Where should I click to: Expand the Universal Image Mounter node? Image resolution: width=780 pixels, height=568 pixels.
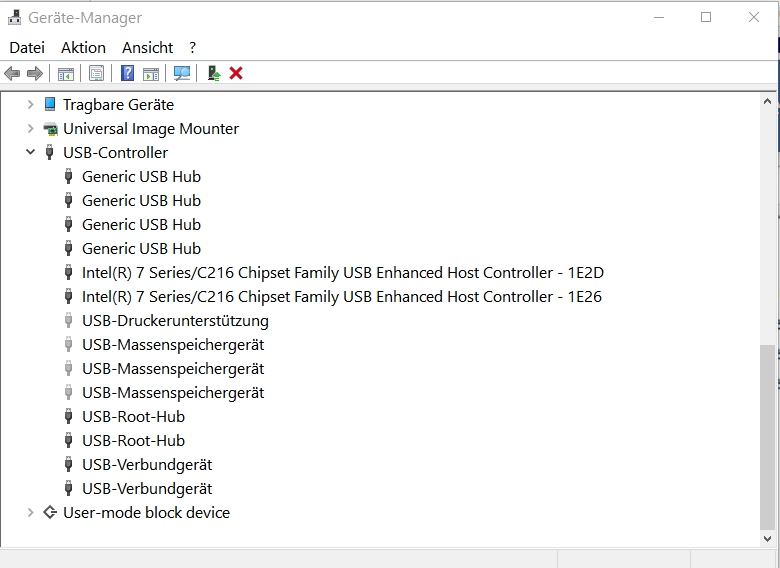coord(30,129)
